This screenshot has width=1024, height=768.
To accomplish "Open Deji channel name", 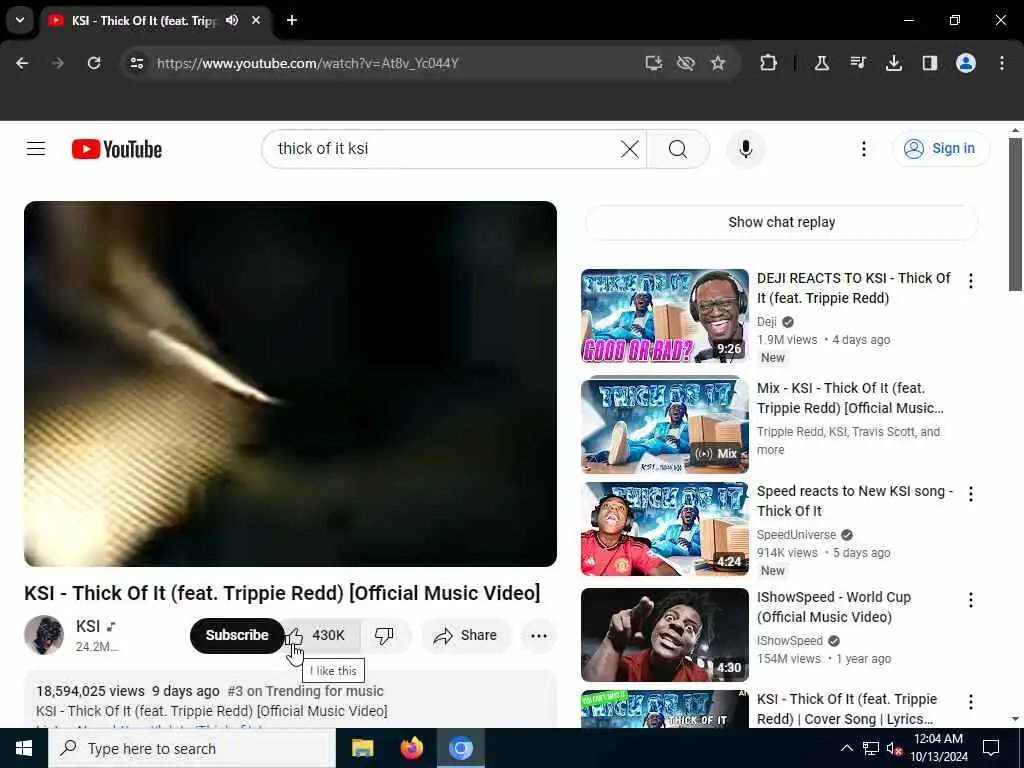I will [767, 321].
